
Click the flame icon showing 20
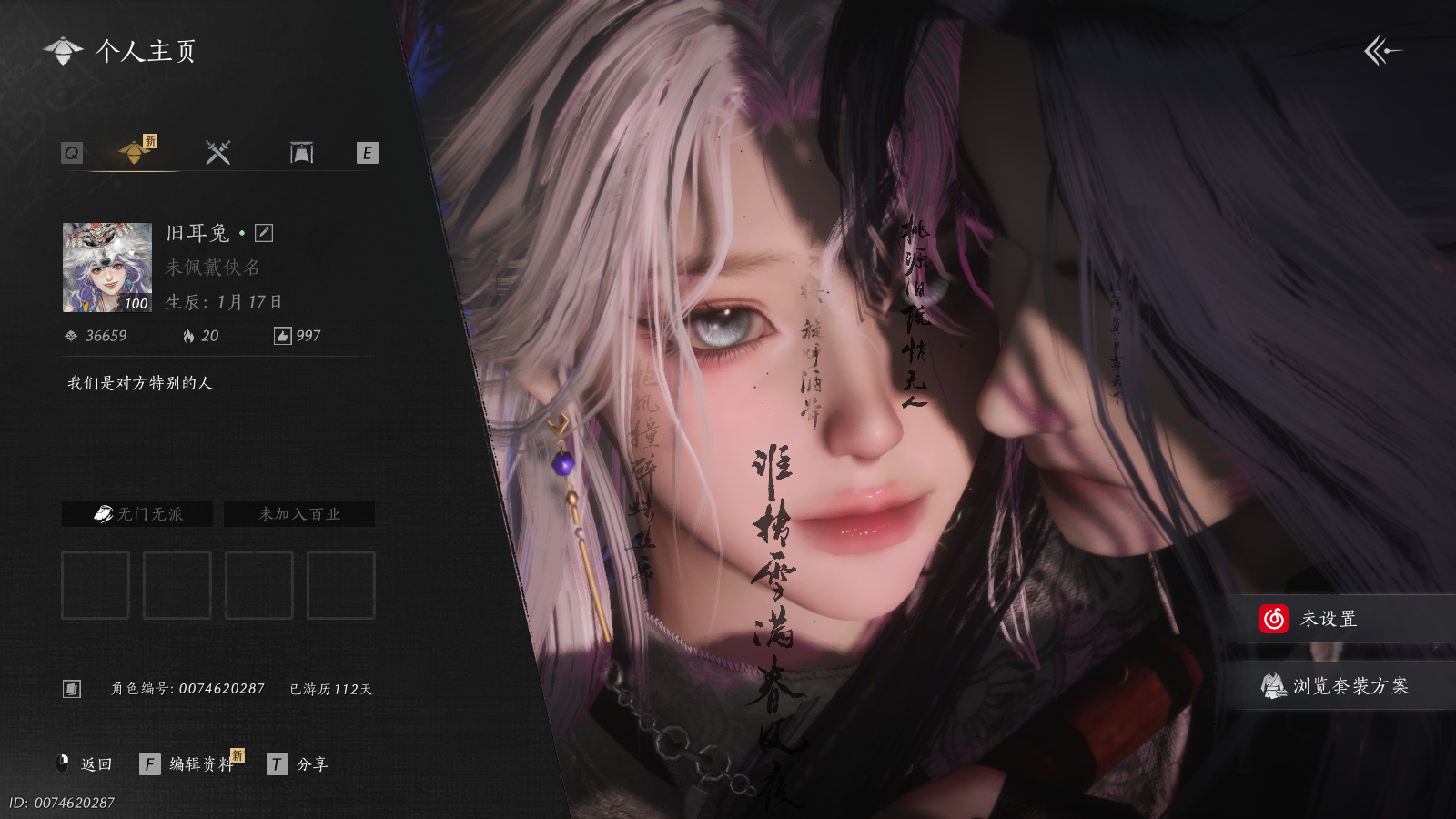tap(188, 336)
